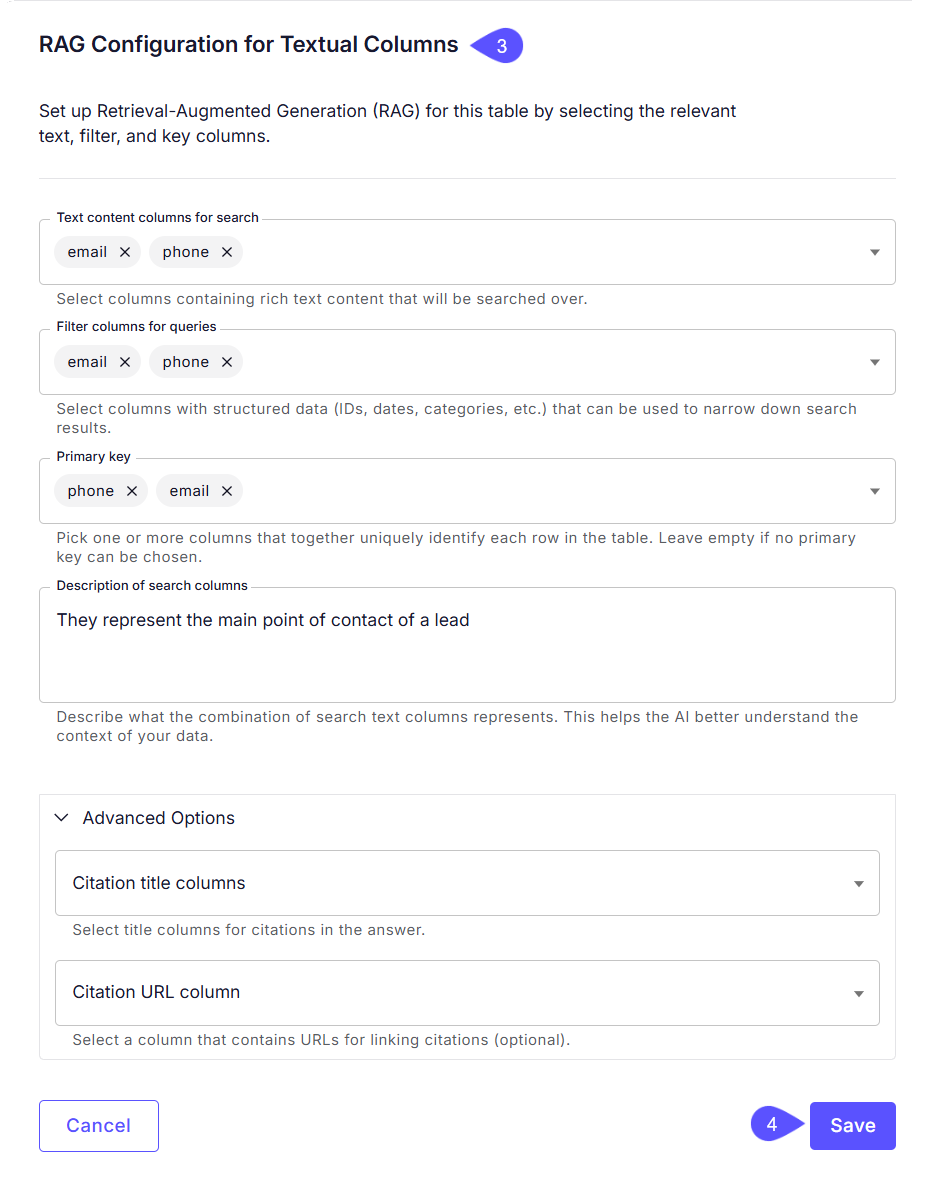927x1184 pixels.
Task: Open the Primary key dropdown
Action: [877, 491]
